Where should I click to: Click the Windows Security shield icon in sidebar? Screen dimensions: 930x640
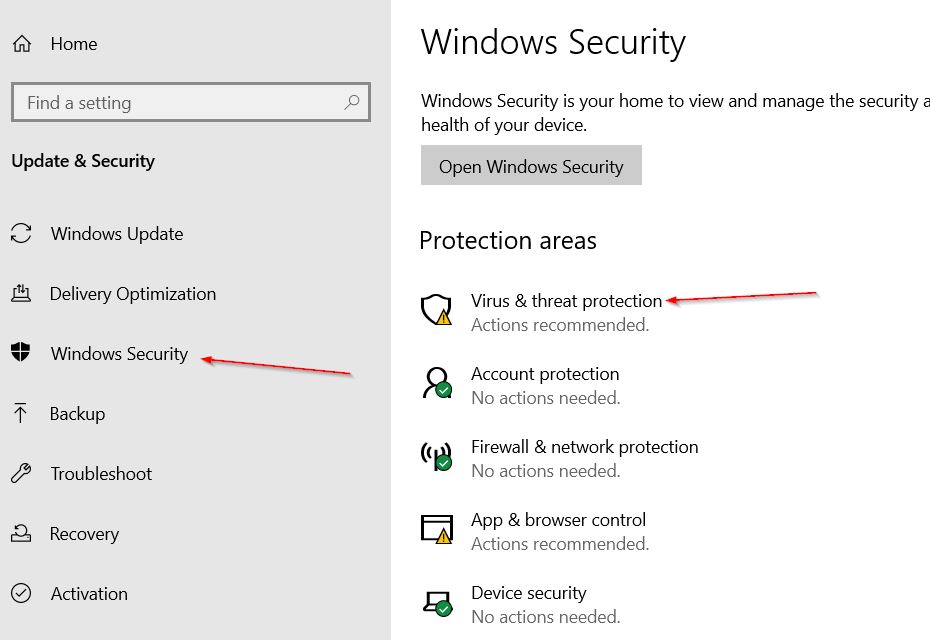click(21, 352)
